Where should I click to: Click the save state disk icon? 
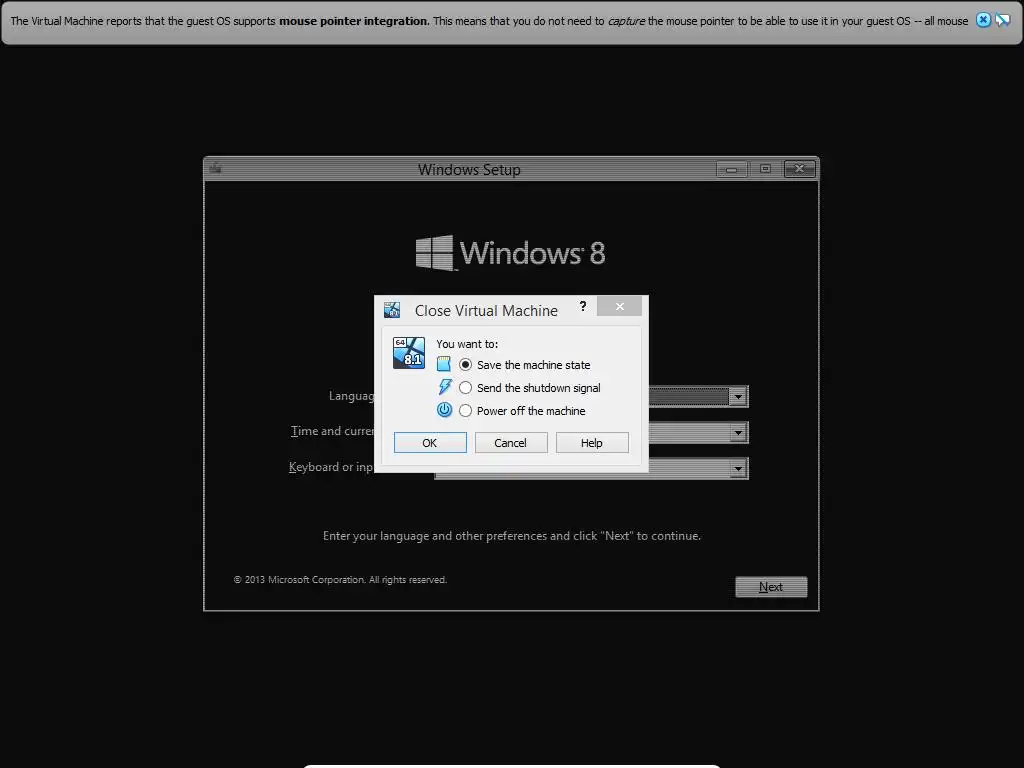443,364
